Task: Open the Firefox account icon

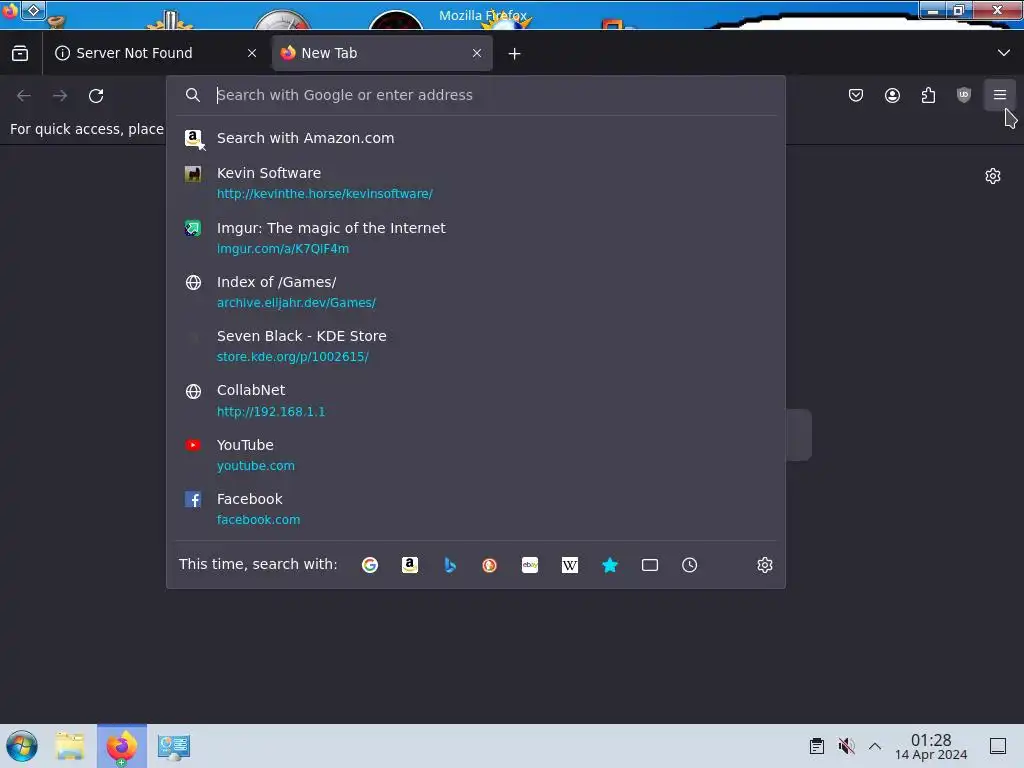Action: (892, 95)
